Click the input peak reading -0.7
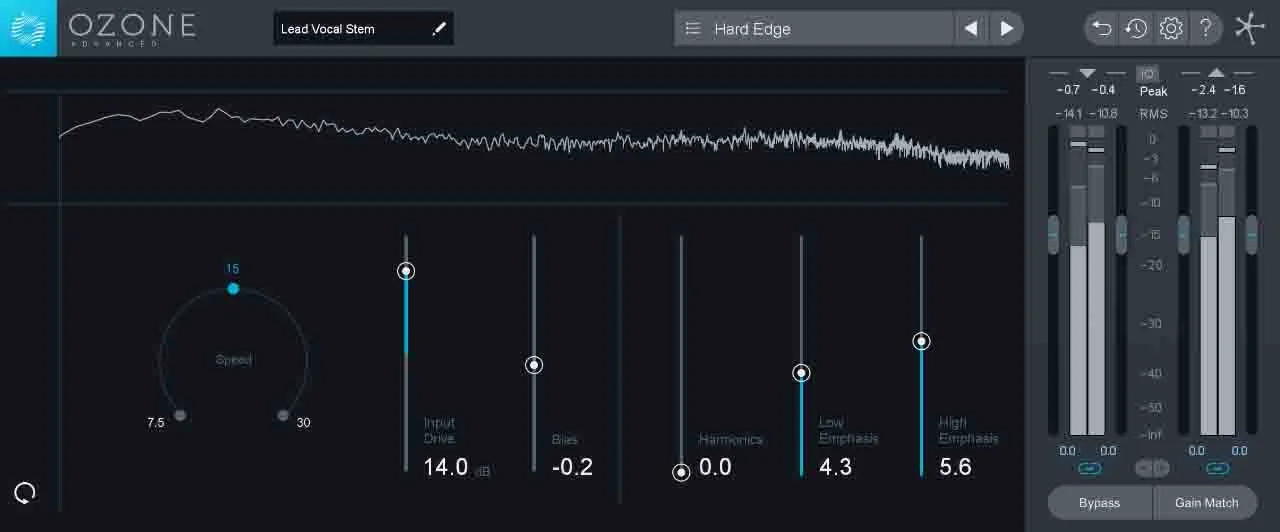 1069,90
